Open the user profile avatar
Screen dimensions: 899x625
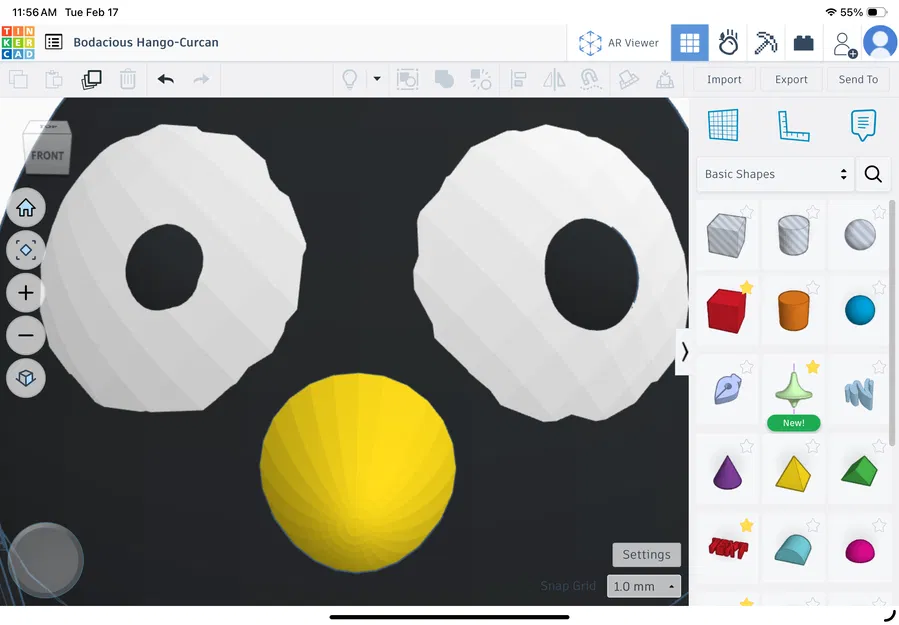pos(880,42)
